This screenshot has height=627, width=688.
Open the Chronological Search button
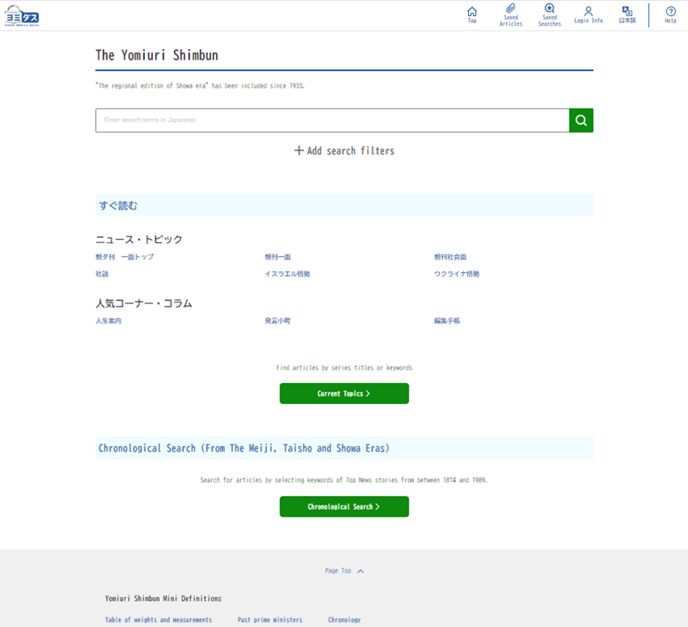coord(344,507)
